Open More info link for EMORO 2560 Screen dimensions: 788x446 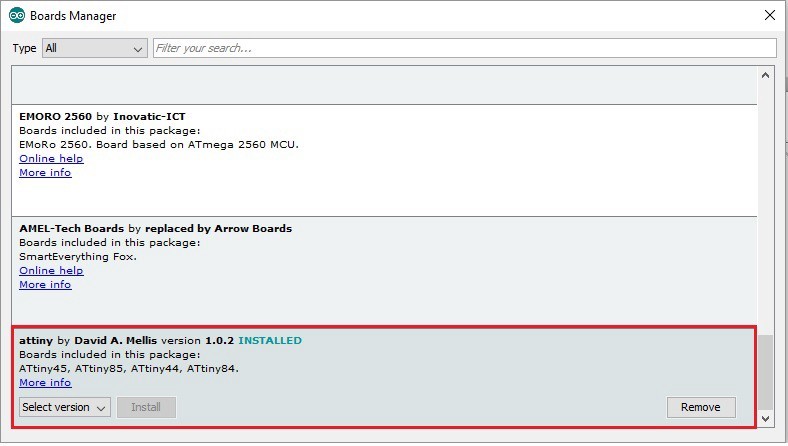(45, 172)
